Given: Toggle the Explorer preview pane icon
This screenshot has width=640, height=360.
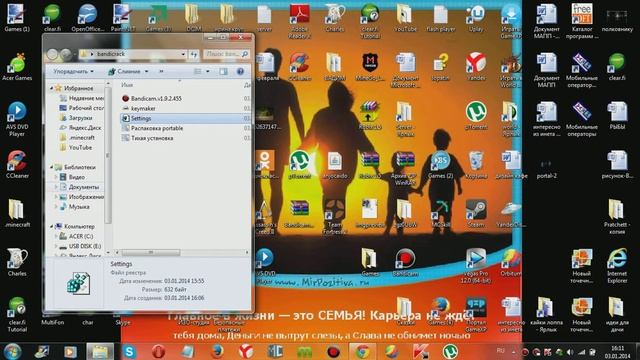Looking at the screenshot, I should (x=223, y=71).
